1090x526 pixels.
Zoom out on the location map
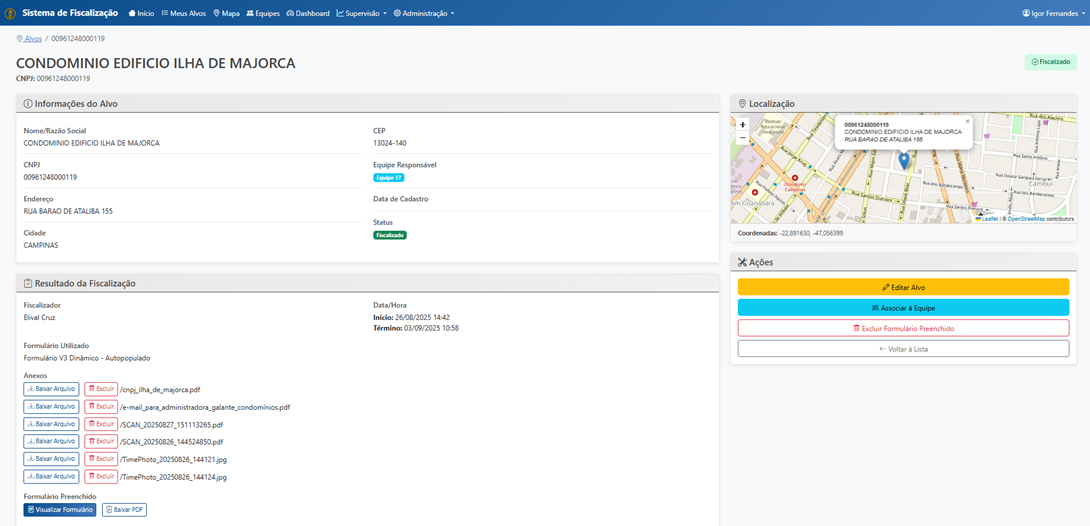742,139
